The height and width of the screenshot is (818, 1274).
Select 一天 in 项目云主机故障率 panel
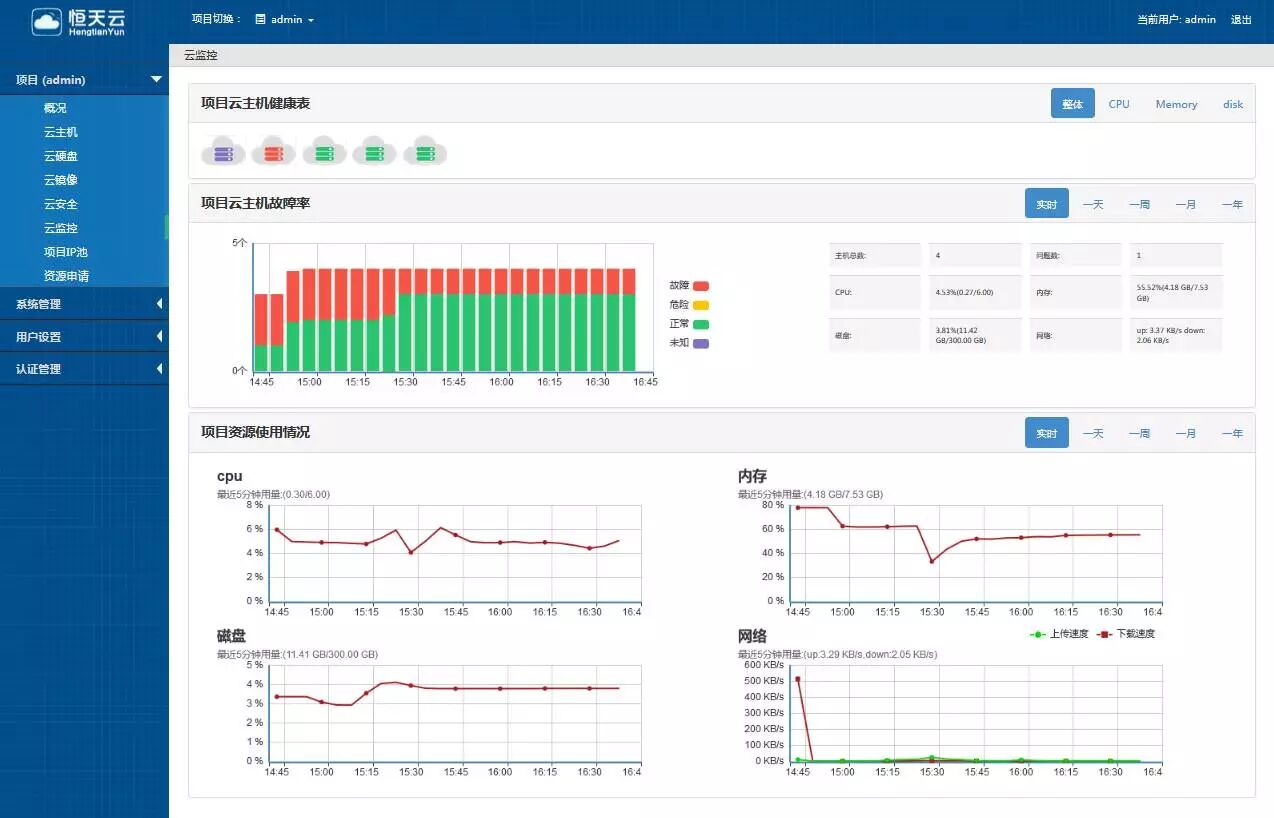tap(1093, 204)
